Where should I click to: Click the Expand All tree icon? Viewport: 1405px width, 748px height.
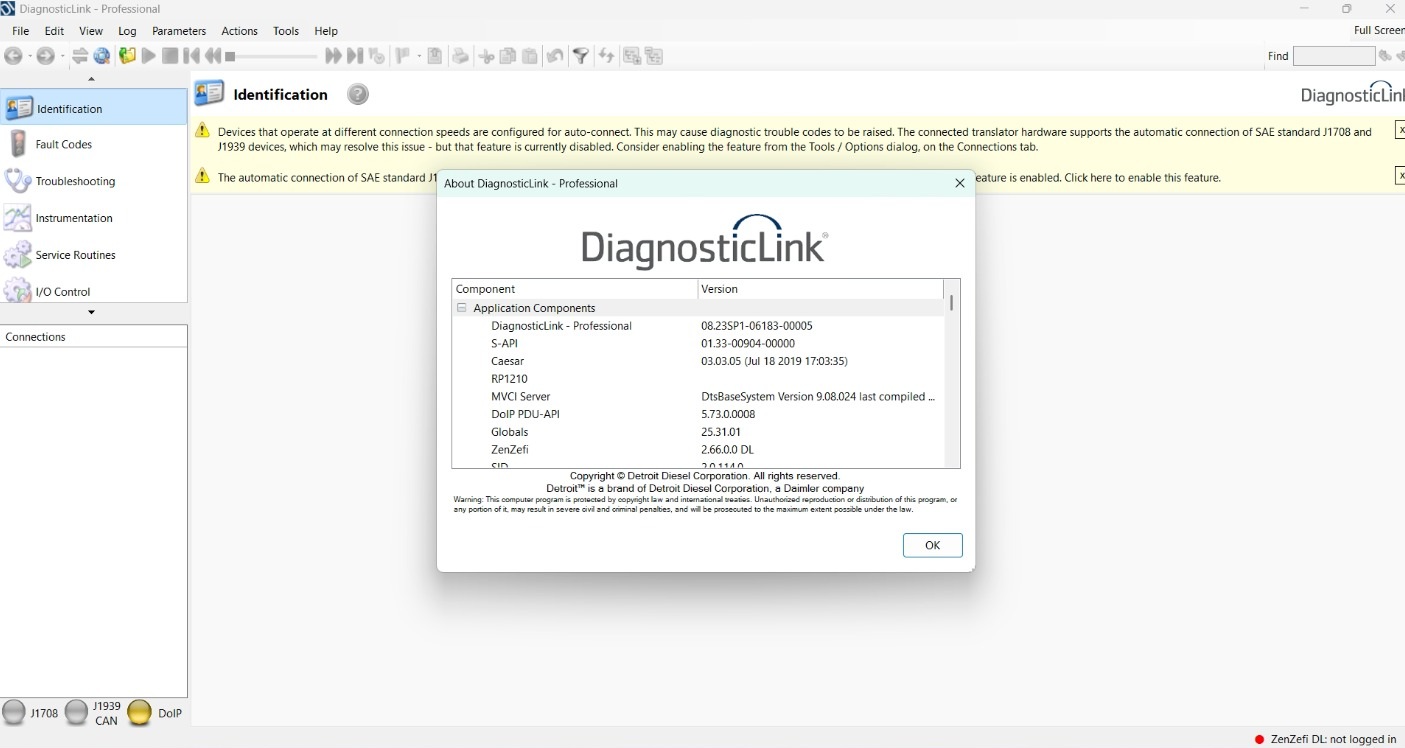(x=632, y=56)
